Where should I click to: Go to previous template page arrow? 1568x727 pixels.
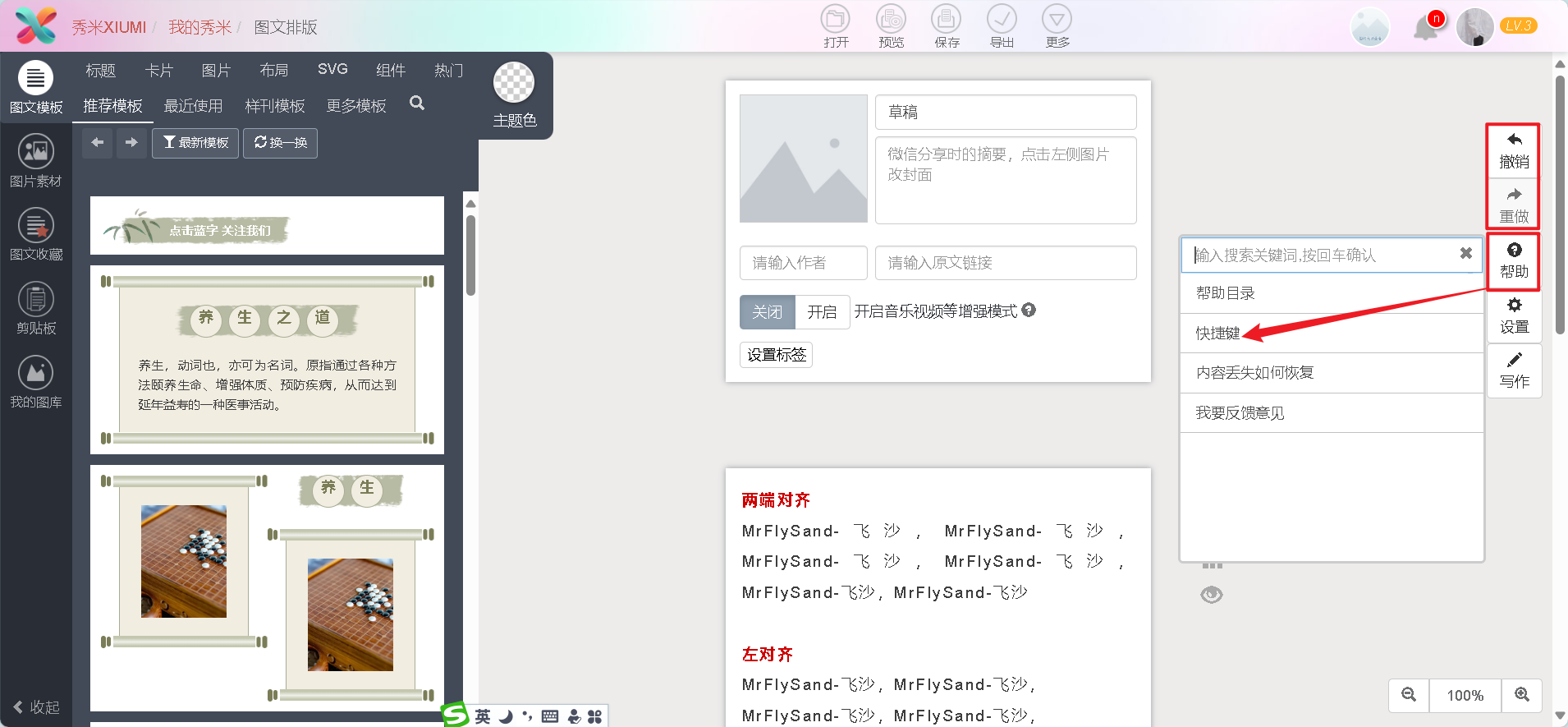98,143
